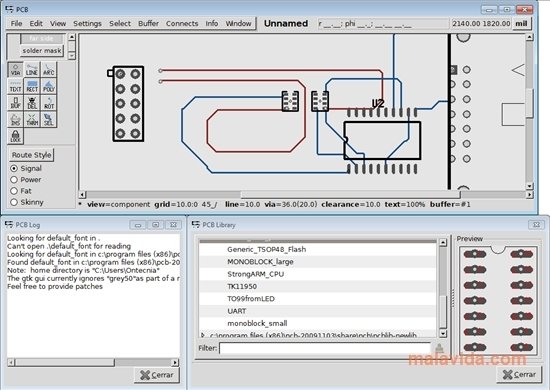Click the PCB Log horizontal scrollbar
The image size is (550, 390).
pyautogui.click(x=93, y=362)
